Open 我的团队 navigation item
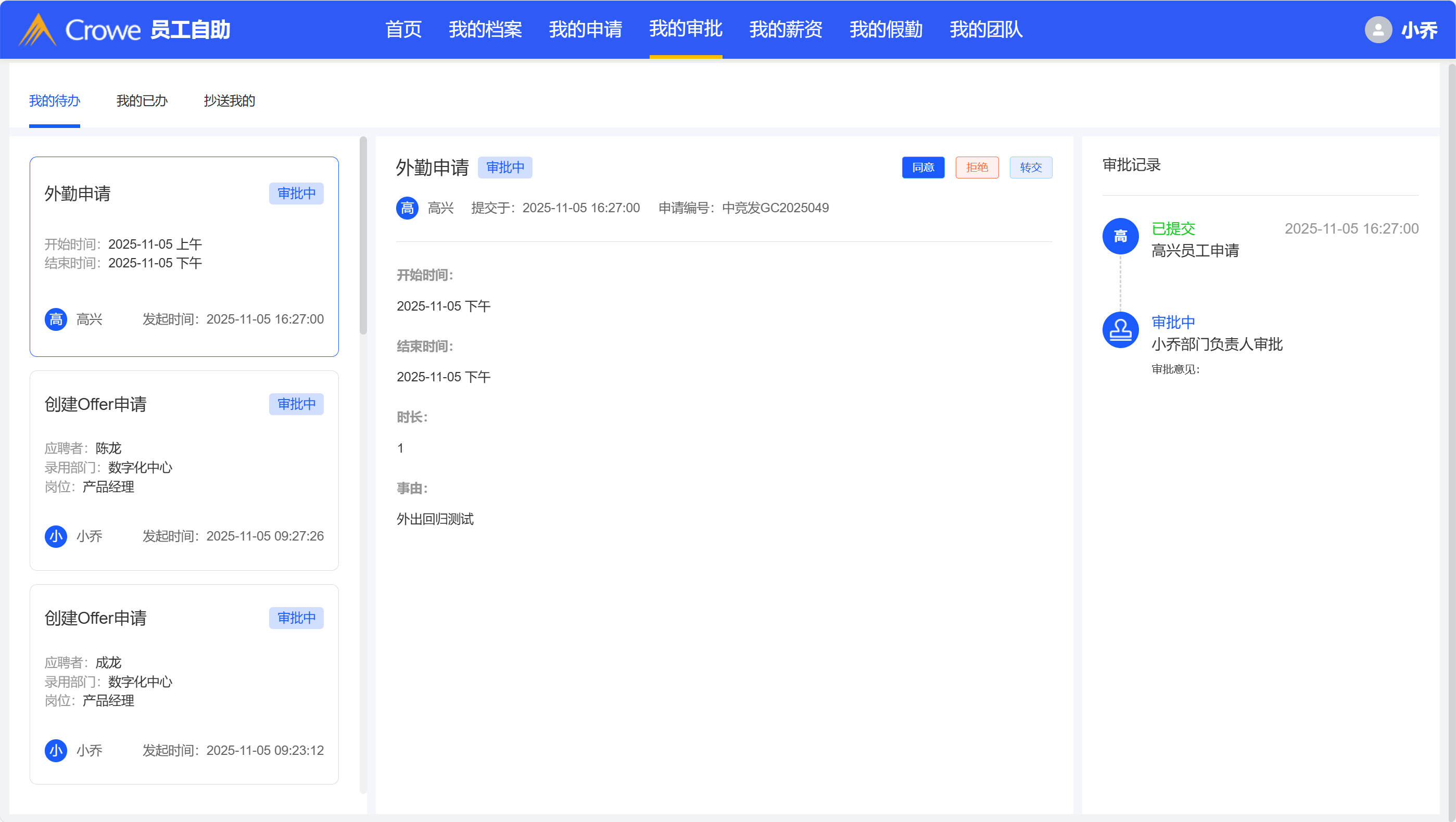 pos(985,29)
